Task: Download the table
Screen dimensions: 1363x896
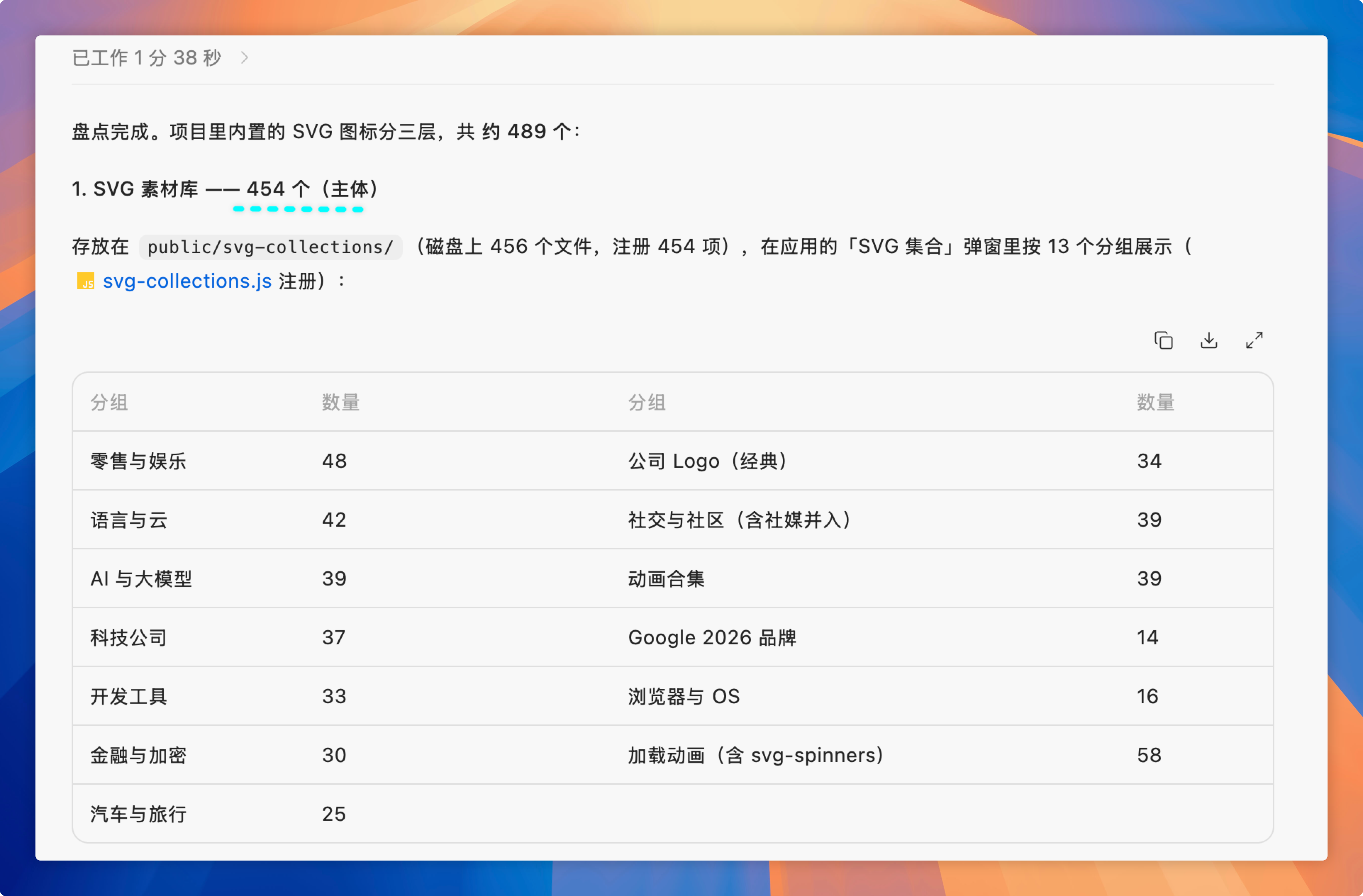Action: point(1208,340)
